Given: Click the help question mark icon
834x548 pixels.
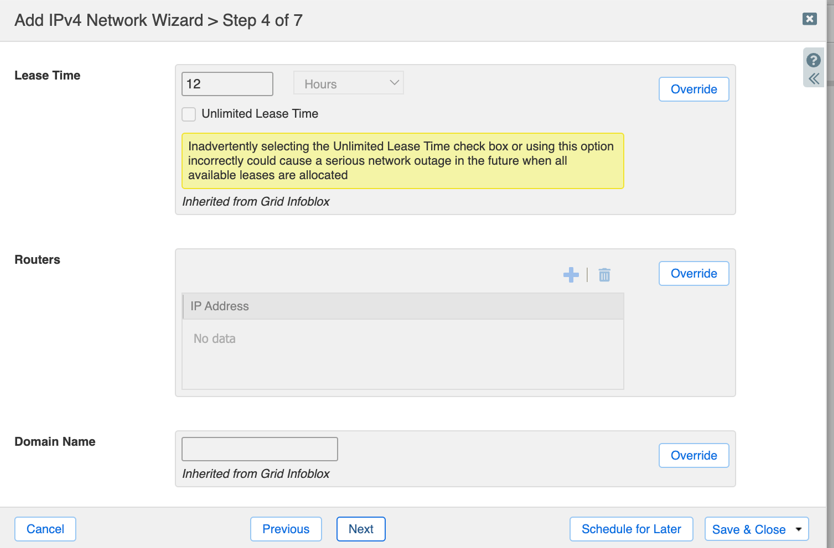Looking at the screenshot, I should coord(814,60).
